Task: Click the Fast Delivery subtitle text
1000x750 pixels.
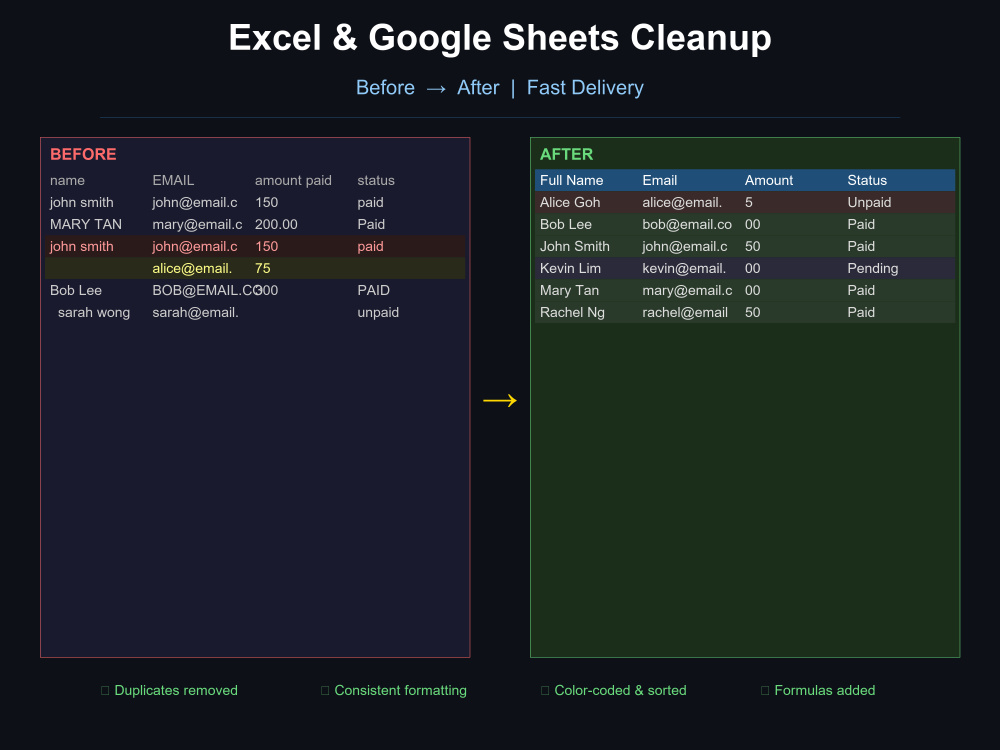Action: point(585,87)
